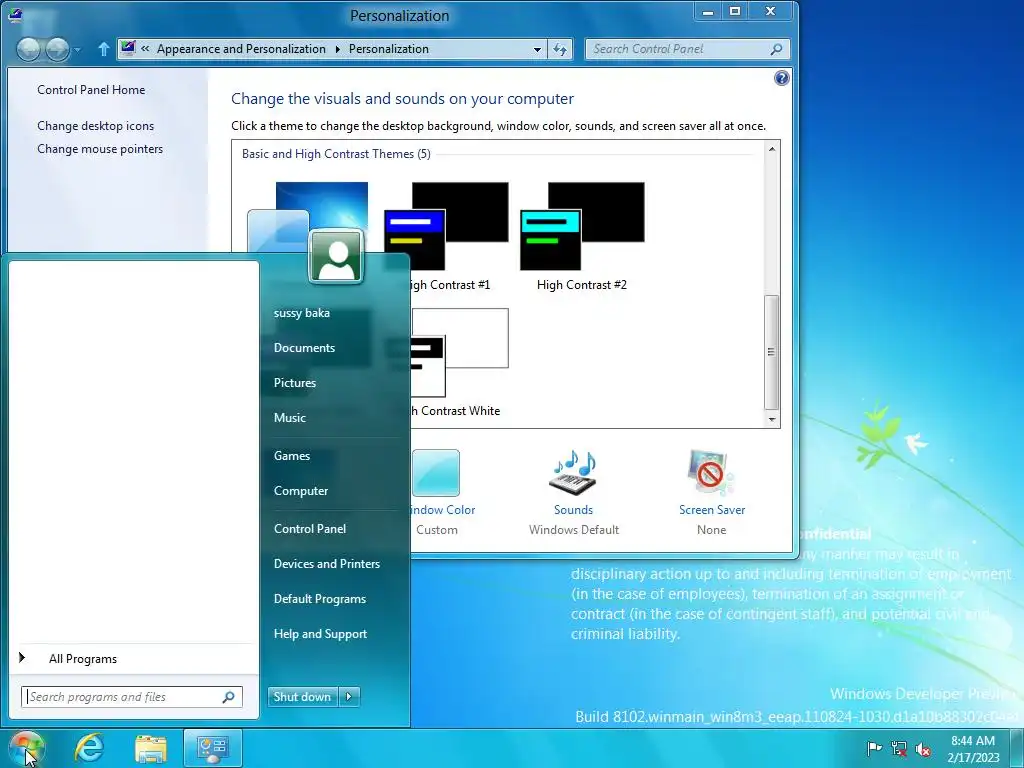Open Help and Support
This screenshot has width=1024, height=768.
pos(320,634)
